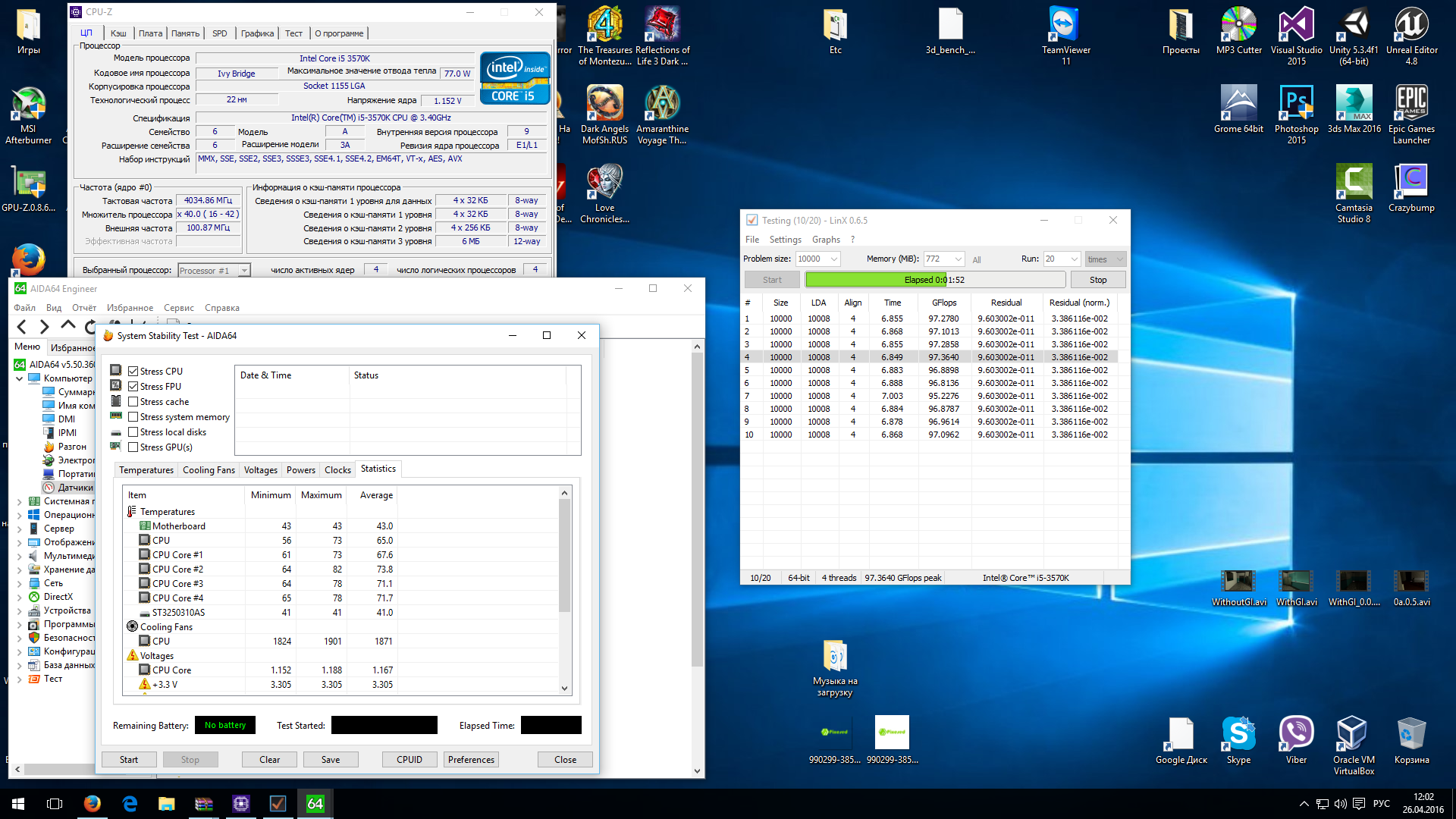Open the Skype desktop shortcut
The image size is (1456, 819).
(x=1238, y=733)
